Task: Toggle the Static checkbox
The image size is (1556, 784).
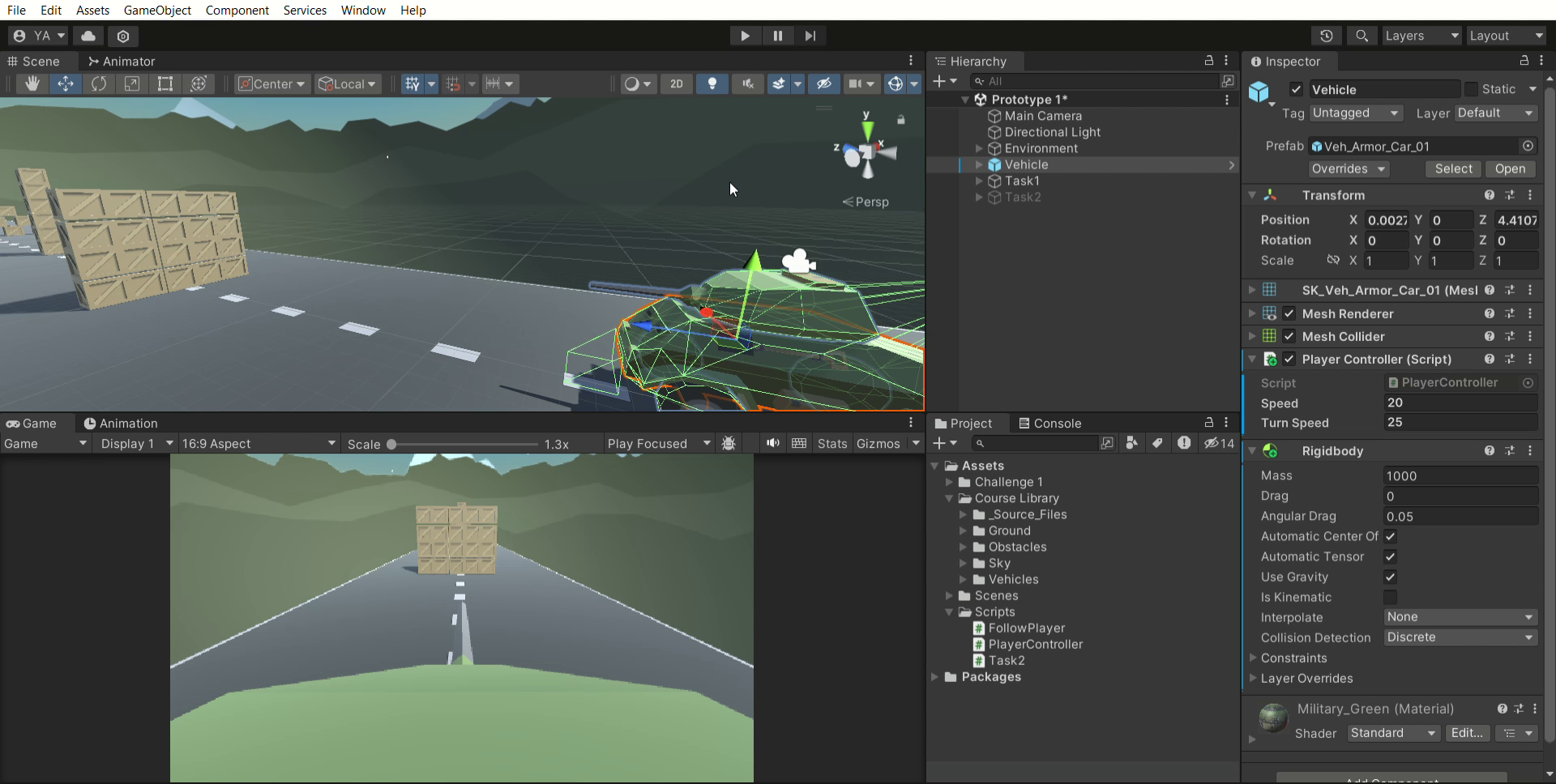Action: tap(1471, 89)
